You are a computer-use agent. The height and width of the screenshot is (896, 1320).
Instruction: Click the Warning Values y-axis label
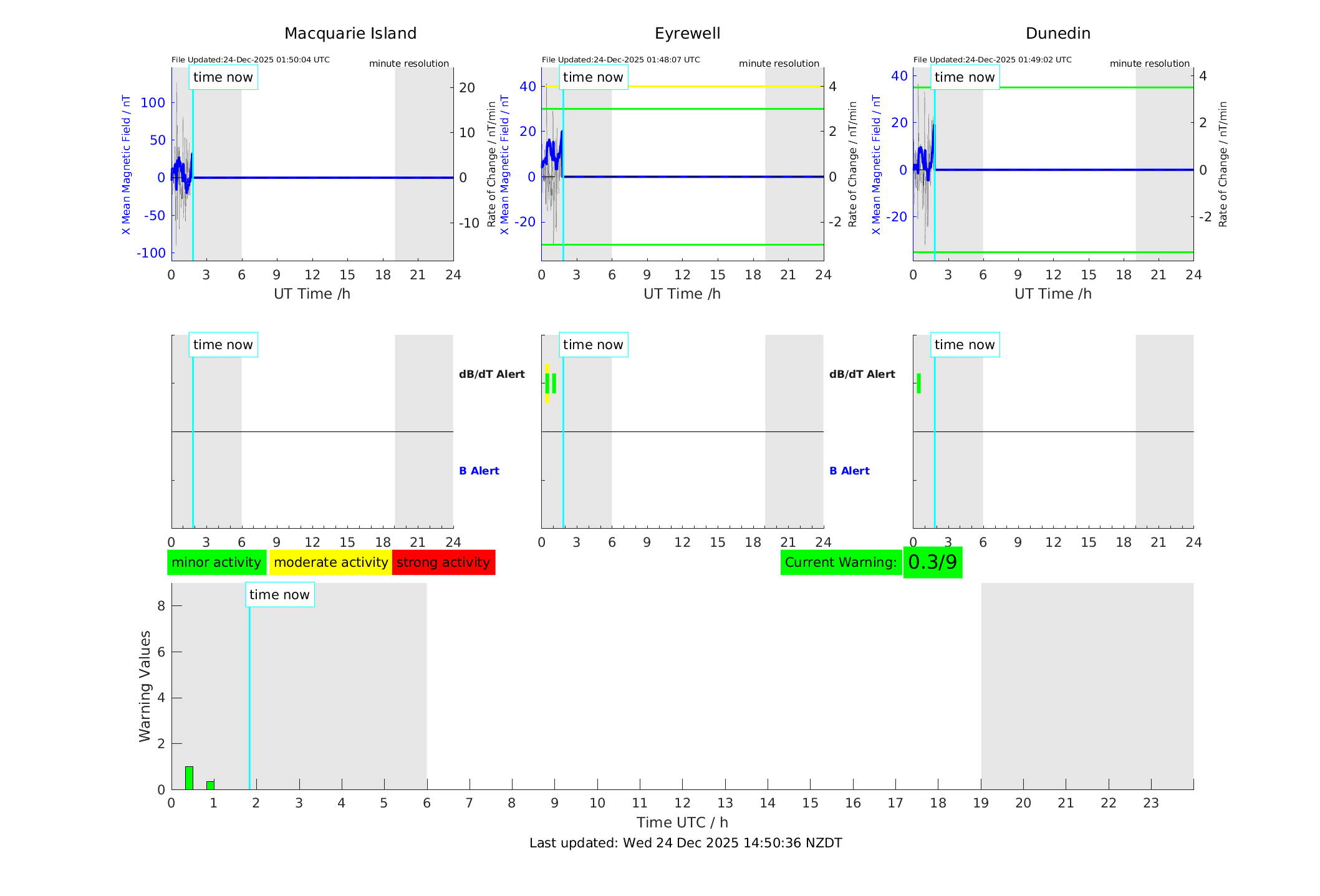145,686
